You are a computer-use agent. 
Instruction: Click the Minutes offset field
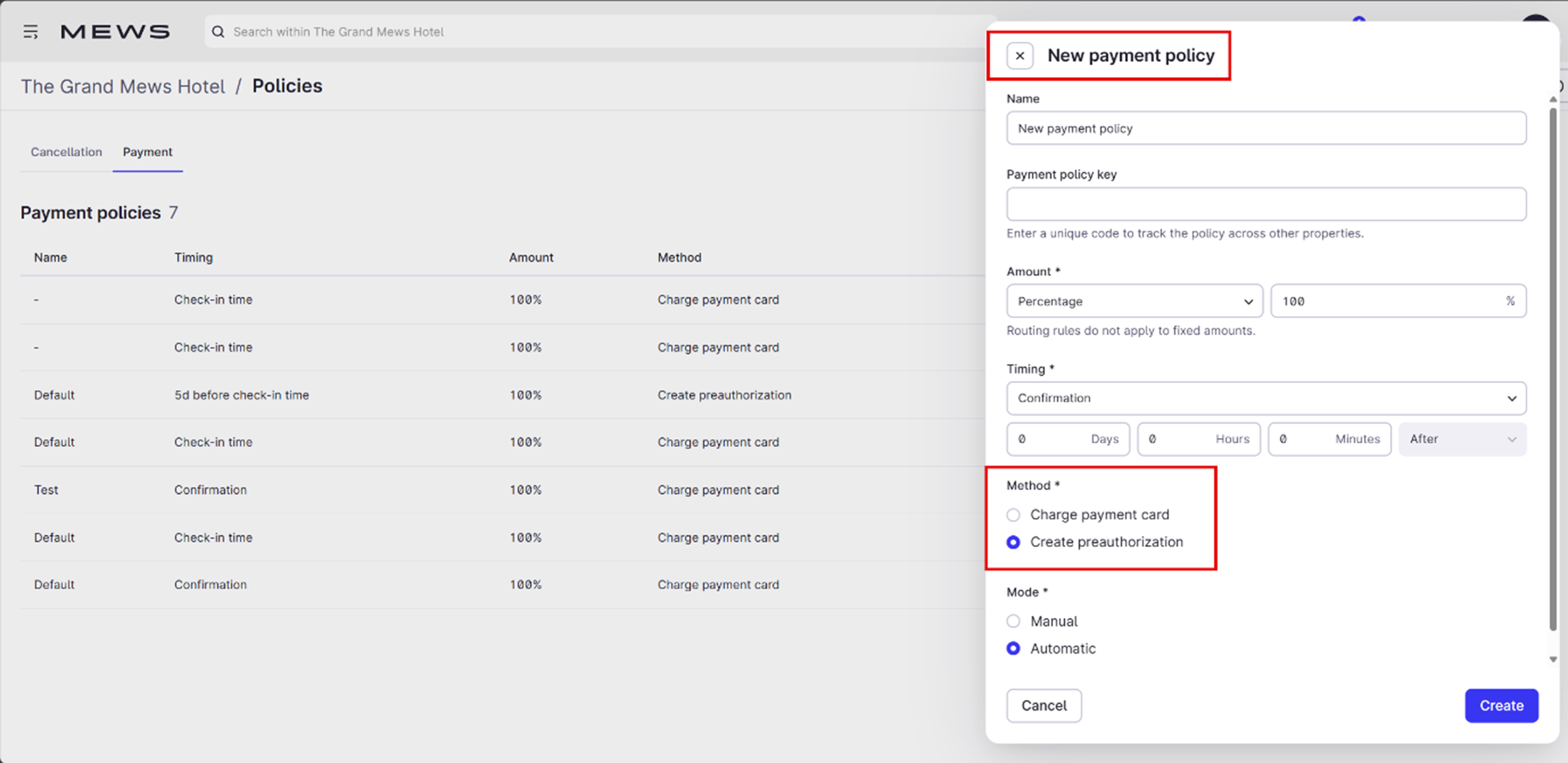click(1330, 439)
